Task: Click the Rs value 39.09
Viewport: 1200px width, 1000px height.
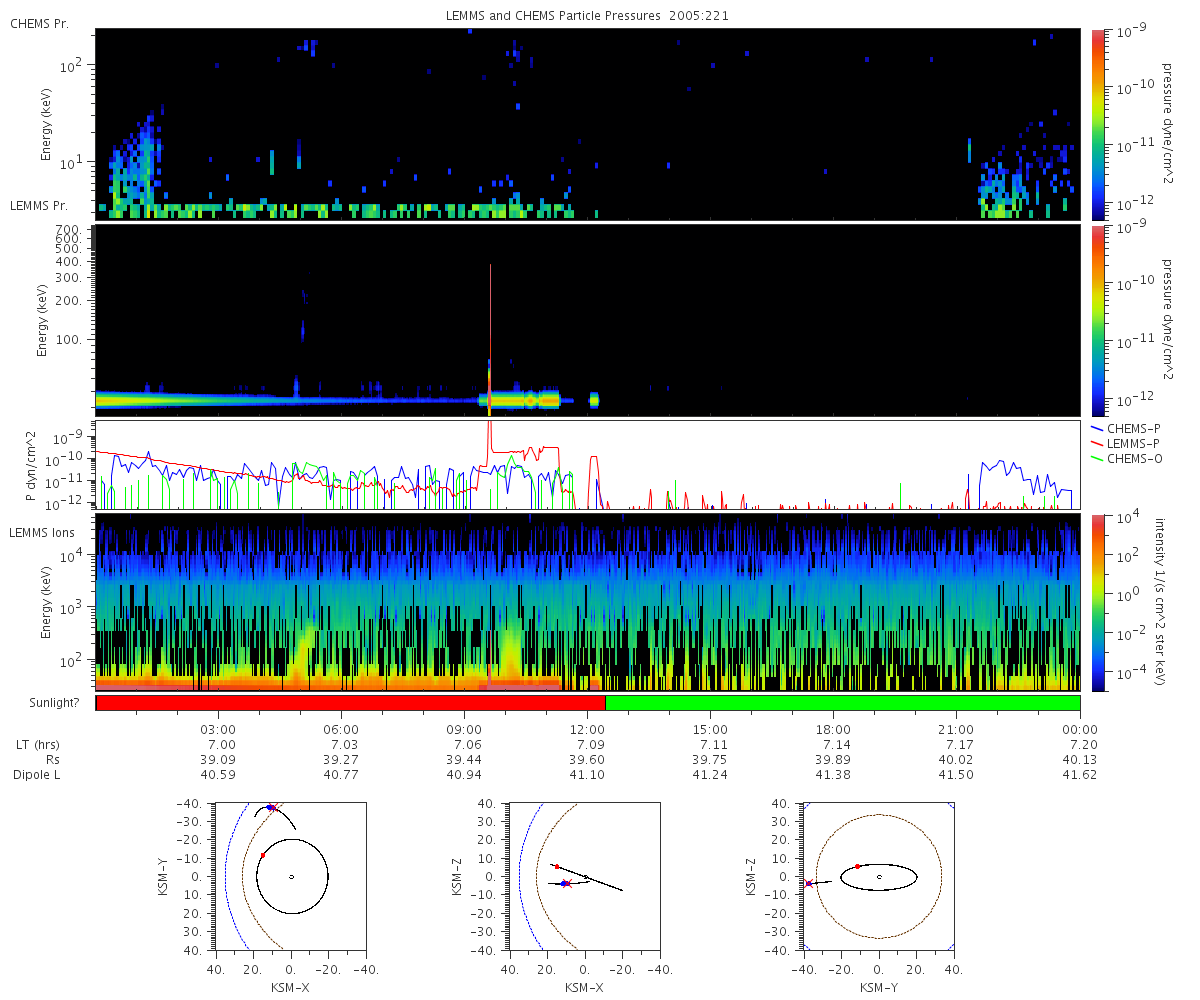Action: pyautogui.click(x=219, y=760)
